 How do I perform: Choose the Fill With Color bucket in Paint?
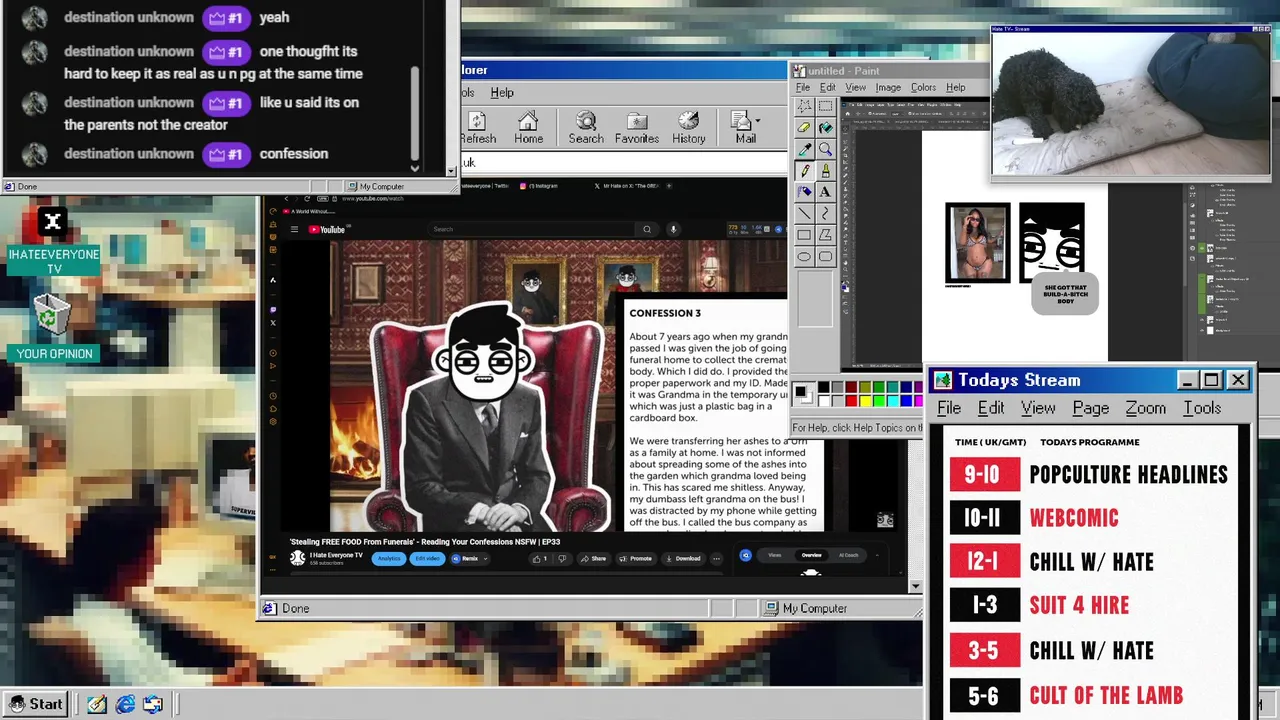(x=825, y=128)
